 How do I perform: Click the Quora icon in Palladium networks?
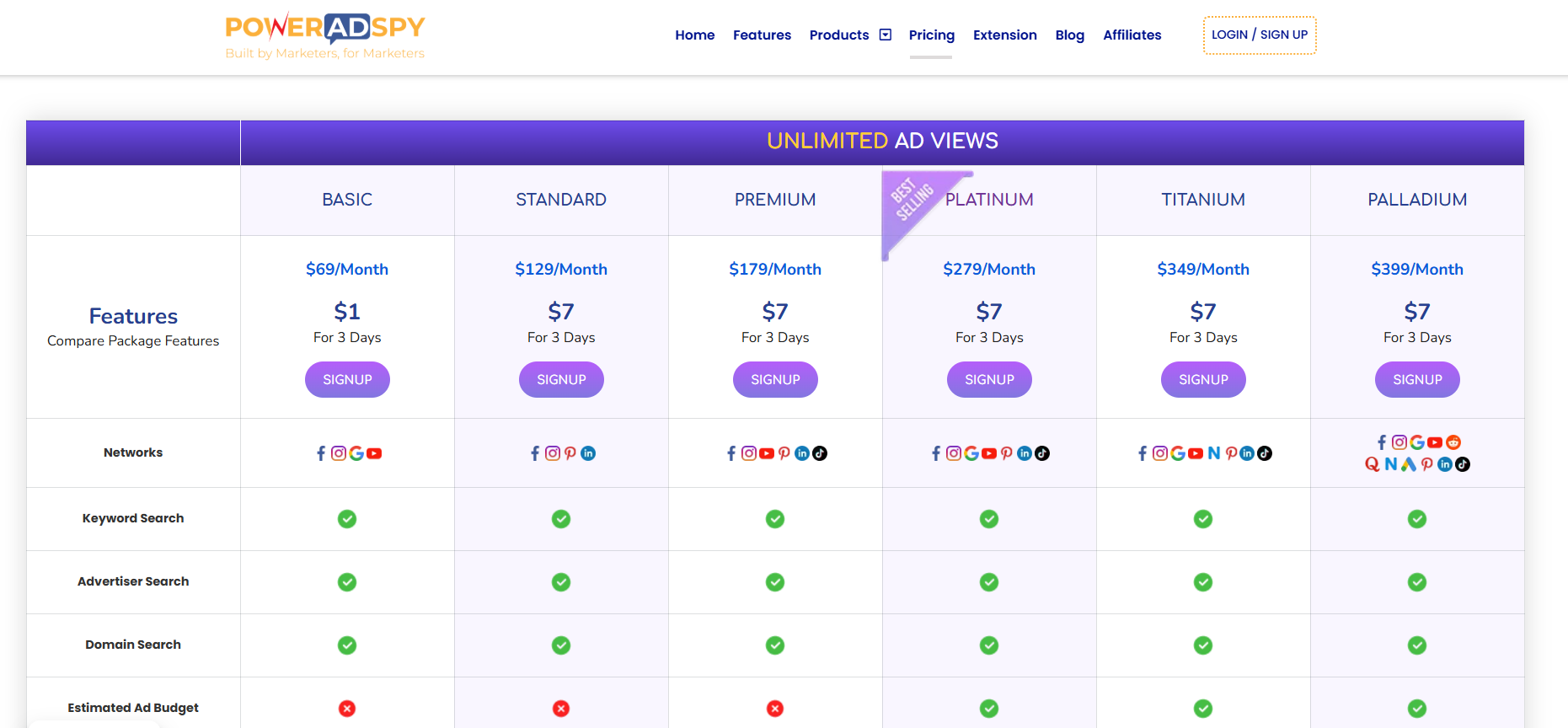click(x=1373, y=464)
